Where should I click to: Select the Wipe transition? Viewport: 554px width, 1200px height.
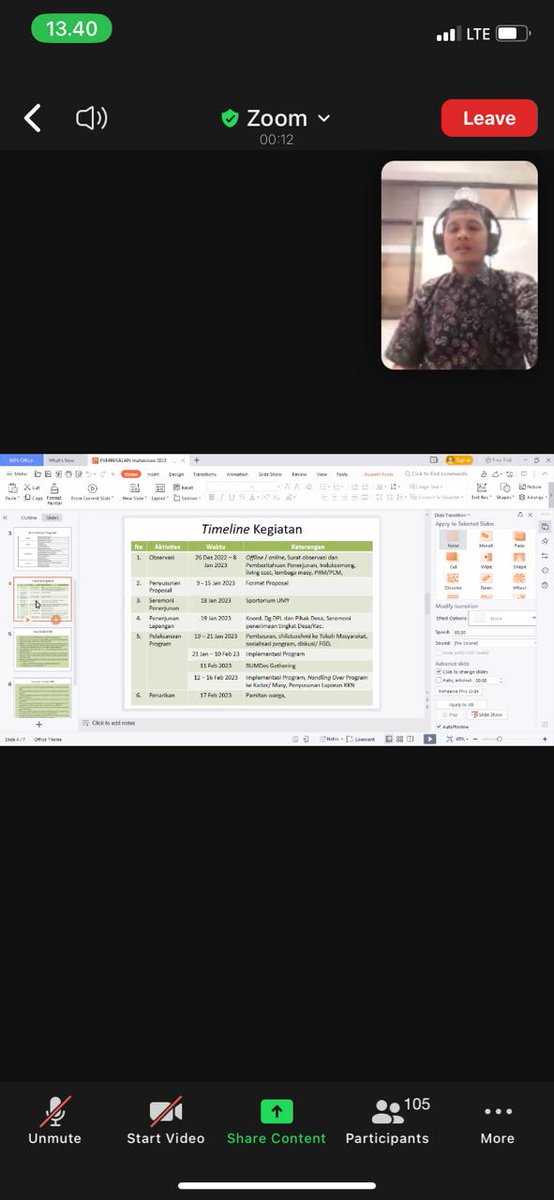click(486, 561)
